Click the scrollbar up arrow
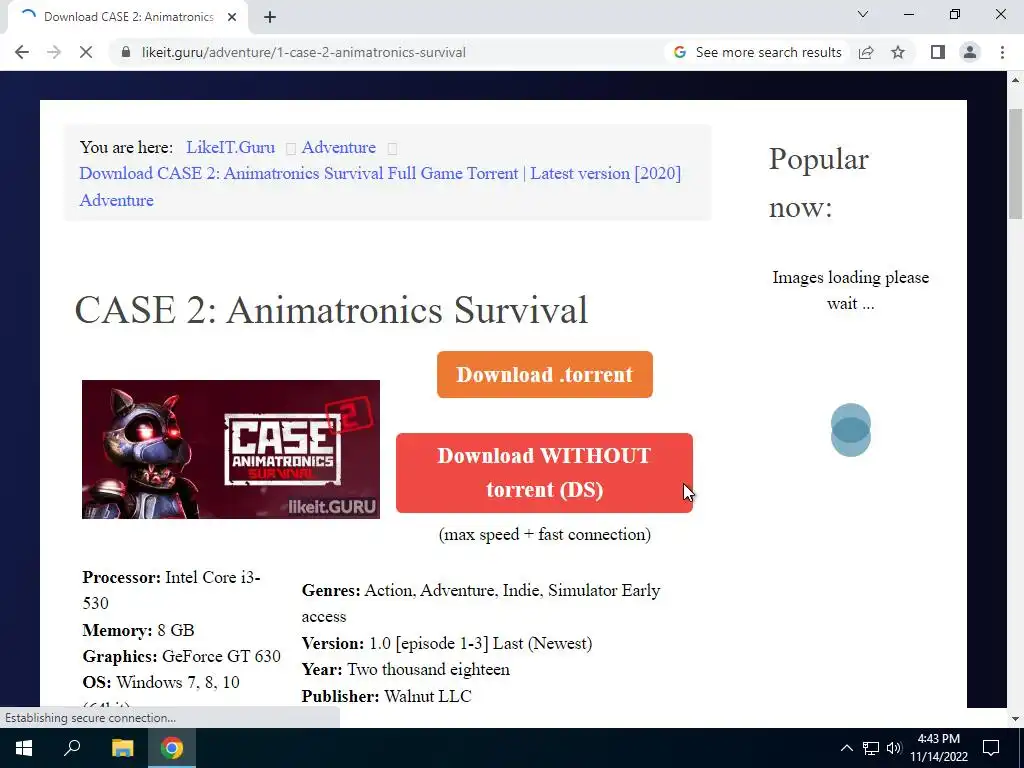The height and width of the screenshot is (768, 1024). click(x=1016, y=80)
